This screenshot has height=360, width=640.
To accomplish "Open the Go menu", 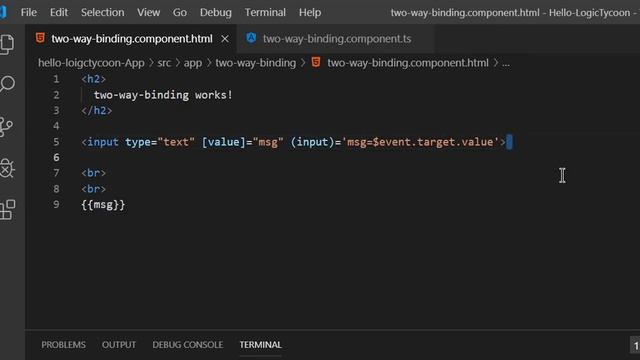I will click(x=180, y=12).
